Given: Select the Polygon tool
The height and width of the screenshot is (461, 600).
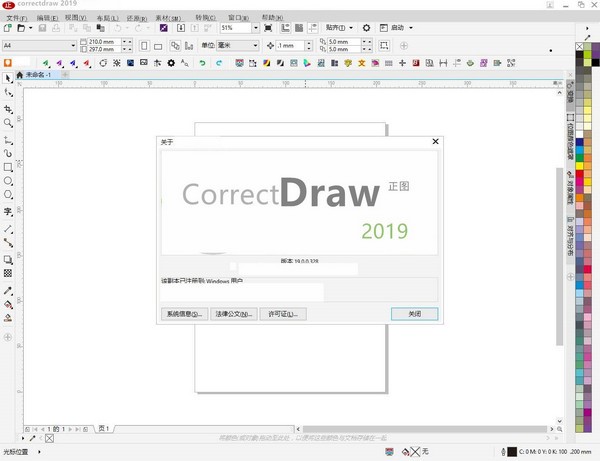Looking at the screenshot, I should [x=8, y=194].
